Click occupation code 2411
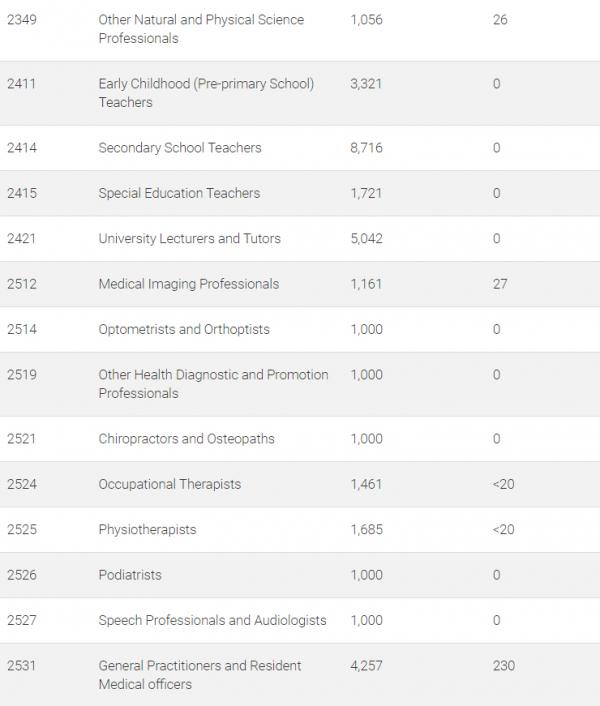This screenshot has height=706, width=600. (x=22, y=84)
